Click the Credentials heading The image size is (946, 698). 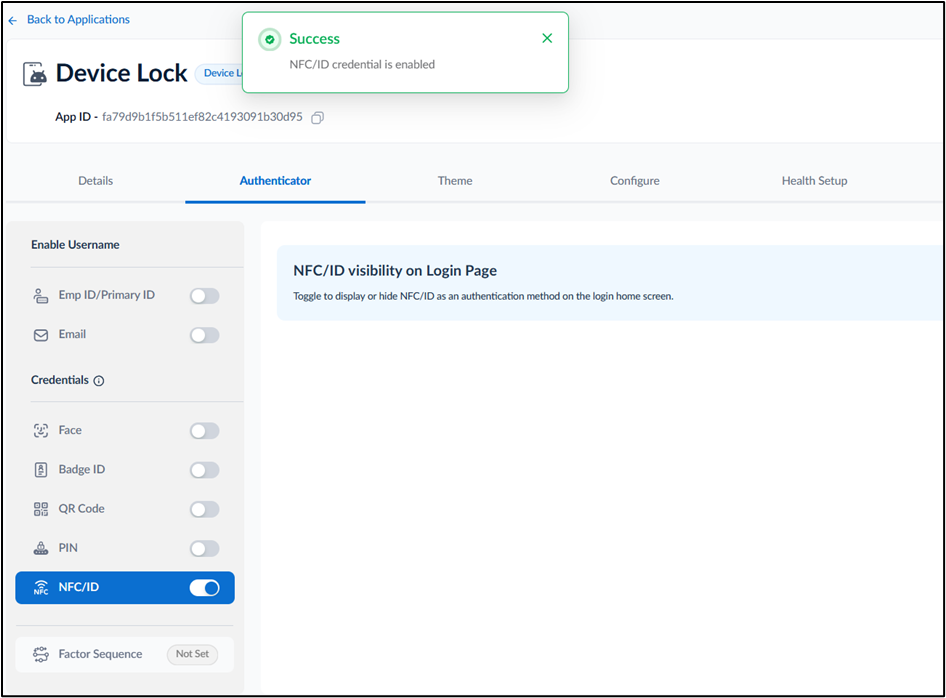60,380
